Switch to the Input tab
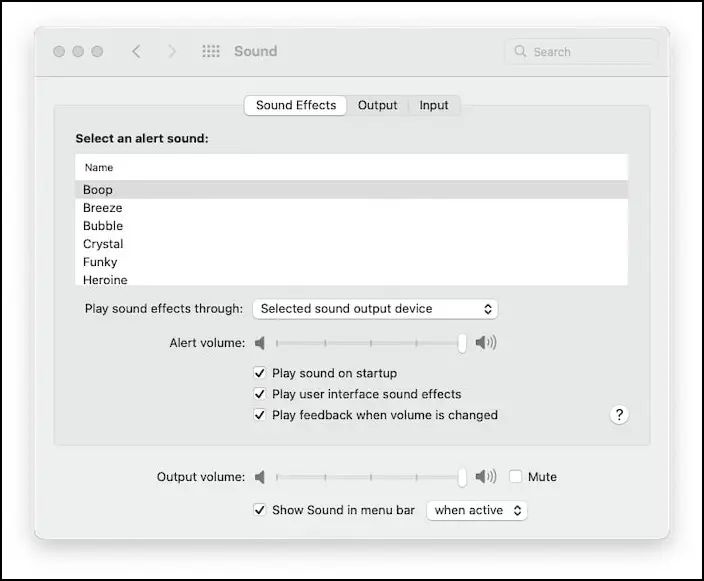Screen dimensions: 704x581 pyautogui.click(x=434, y=105)
